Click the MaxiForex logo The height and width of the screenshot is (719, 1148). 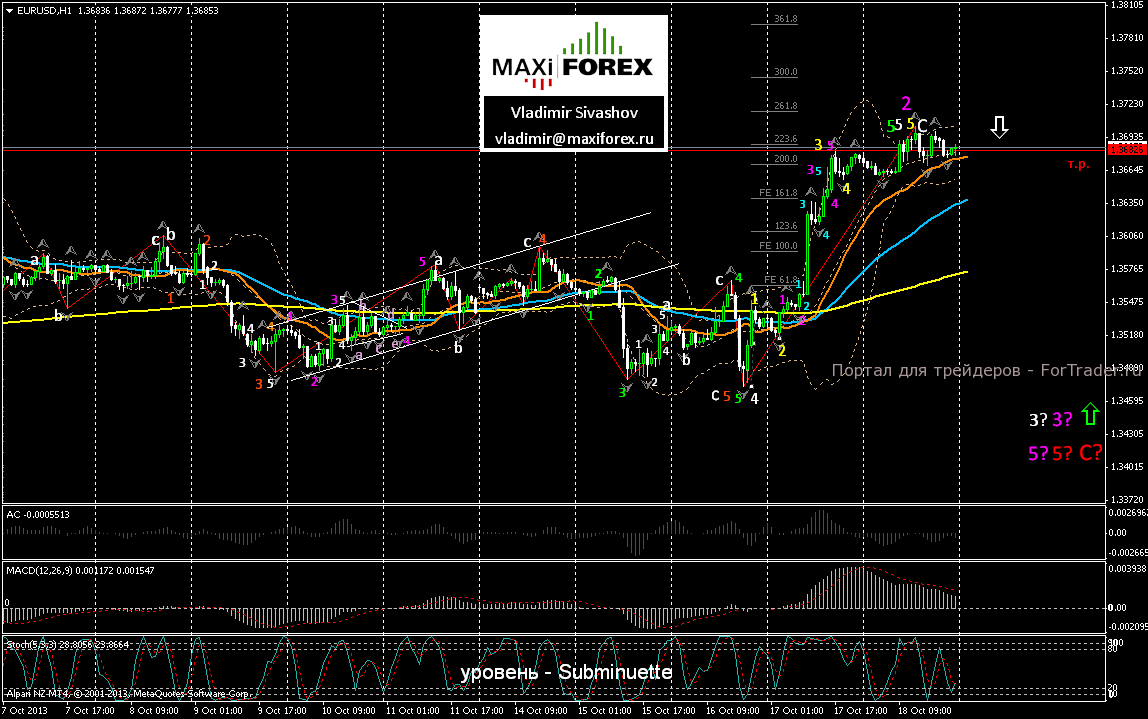(x=573, y=56)
